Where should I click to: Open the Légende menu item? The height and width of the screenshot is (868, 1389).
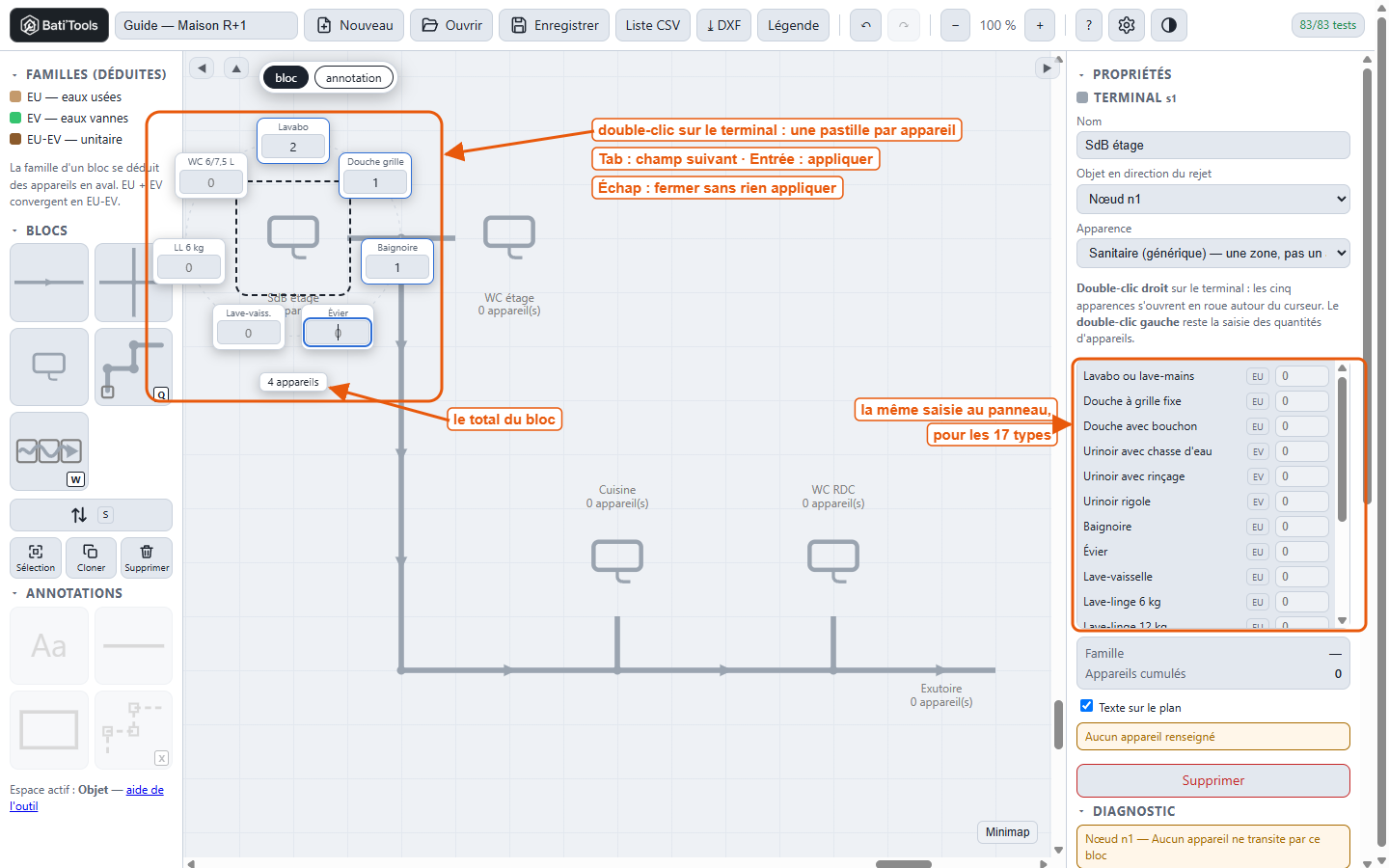click(x=793, y=25)
